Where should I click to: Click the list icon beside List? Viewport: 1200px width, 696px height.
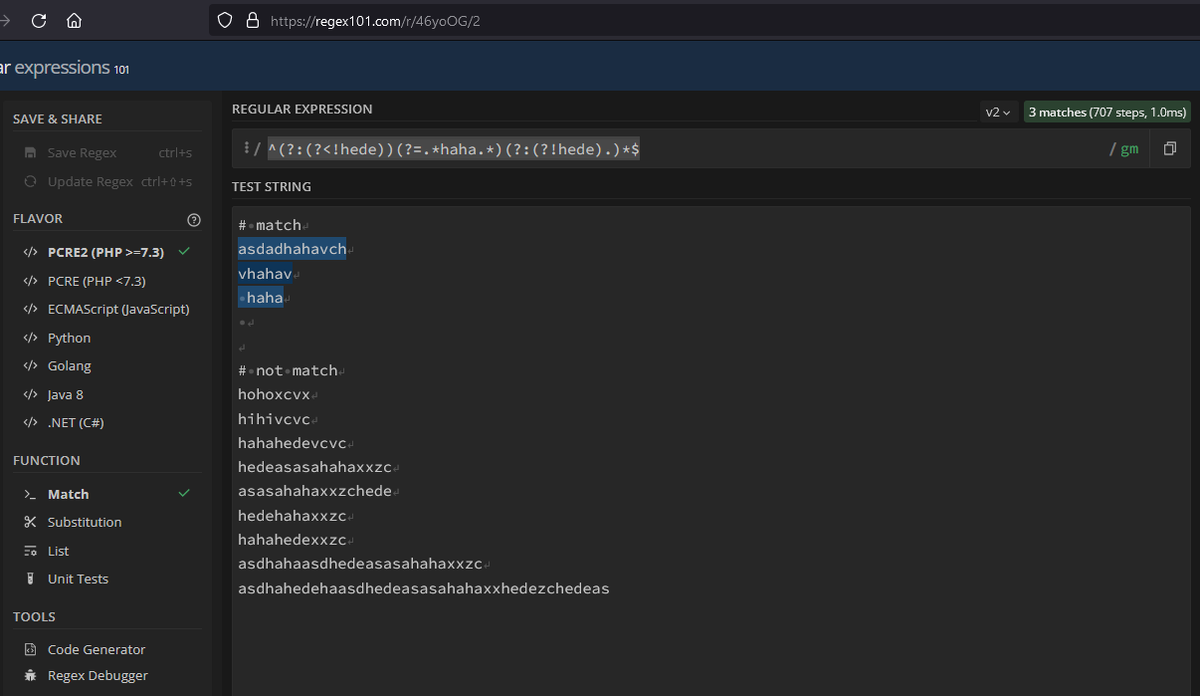pos(29,551)
